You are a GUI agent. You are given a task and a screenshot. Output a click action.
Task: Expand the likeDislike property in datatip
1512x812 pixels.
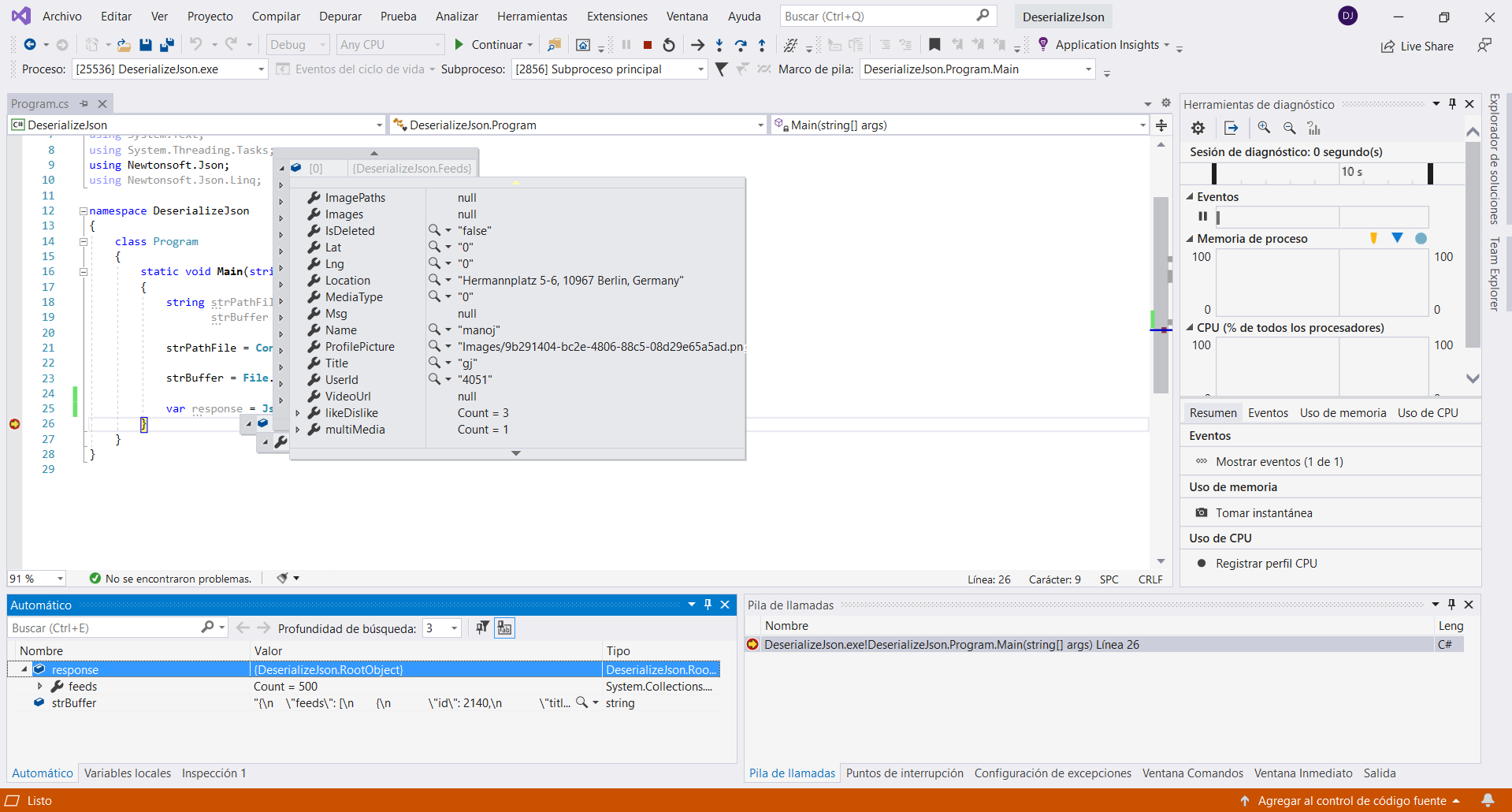point(298,413)
